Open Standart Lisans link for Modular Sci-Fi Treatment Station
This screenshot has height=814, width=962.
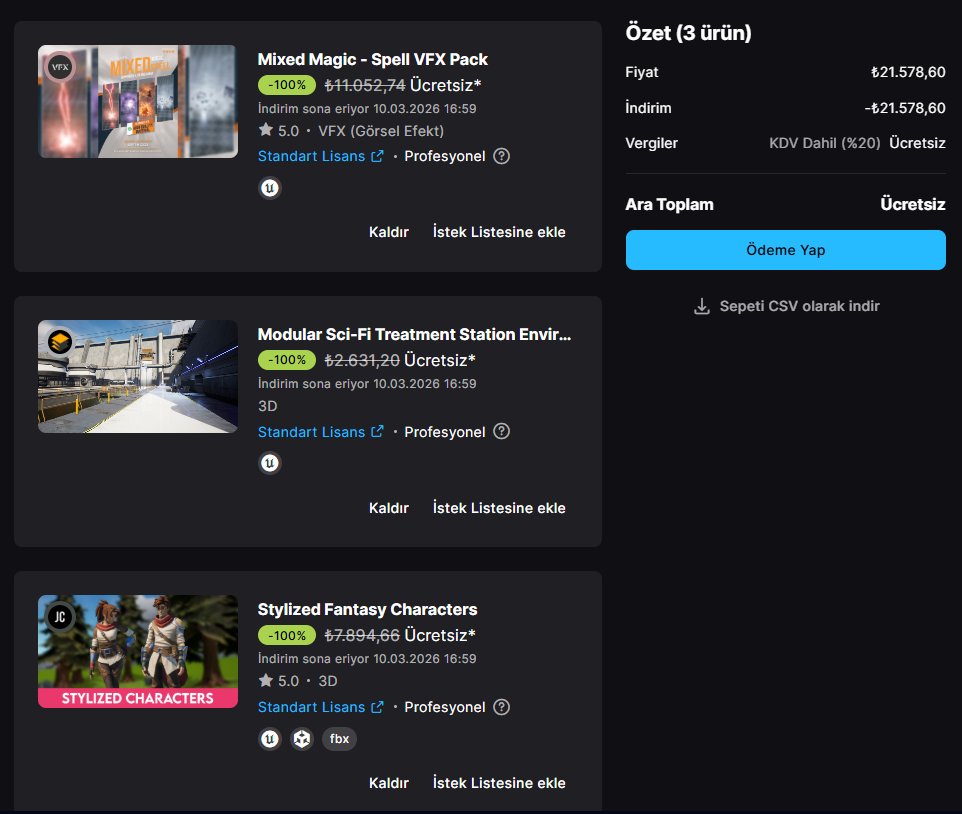[320, 432]
